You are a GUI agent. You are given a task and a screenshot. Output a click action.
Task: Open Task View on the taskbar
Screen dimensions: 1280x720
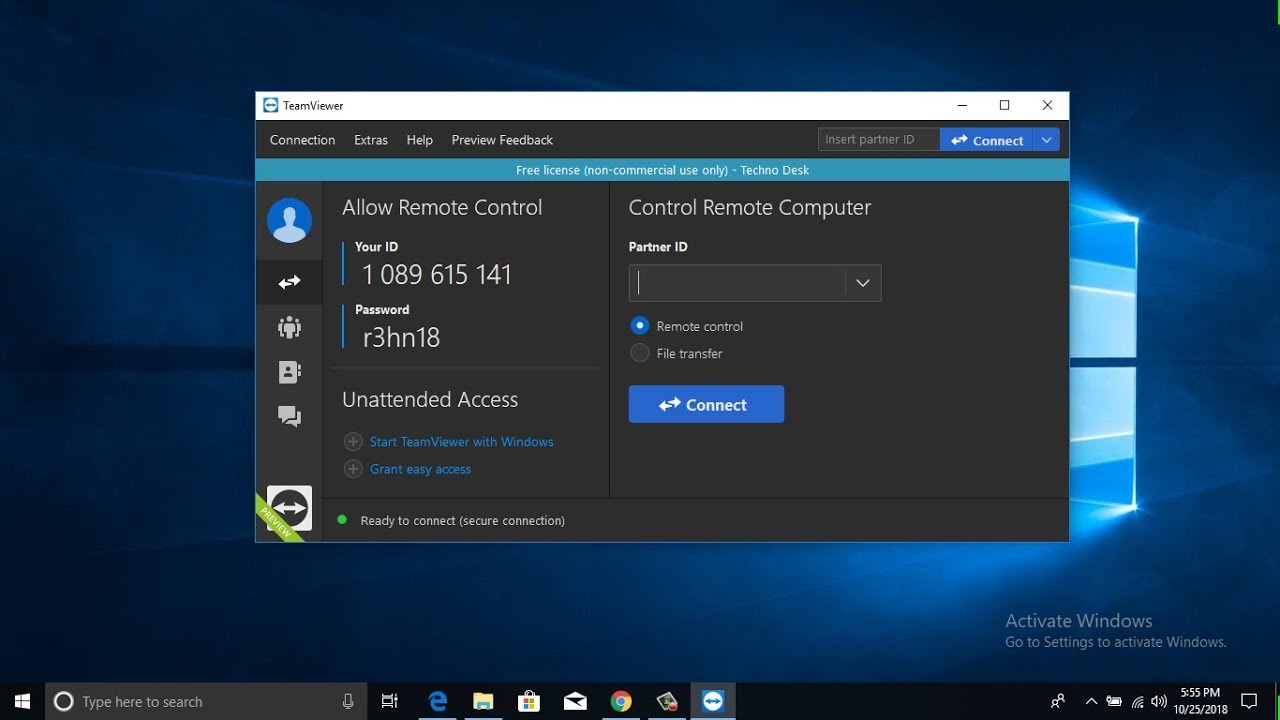pyautogui.click(x=390, y=701)
